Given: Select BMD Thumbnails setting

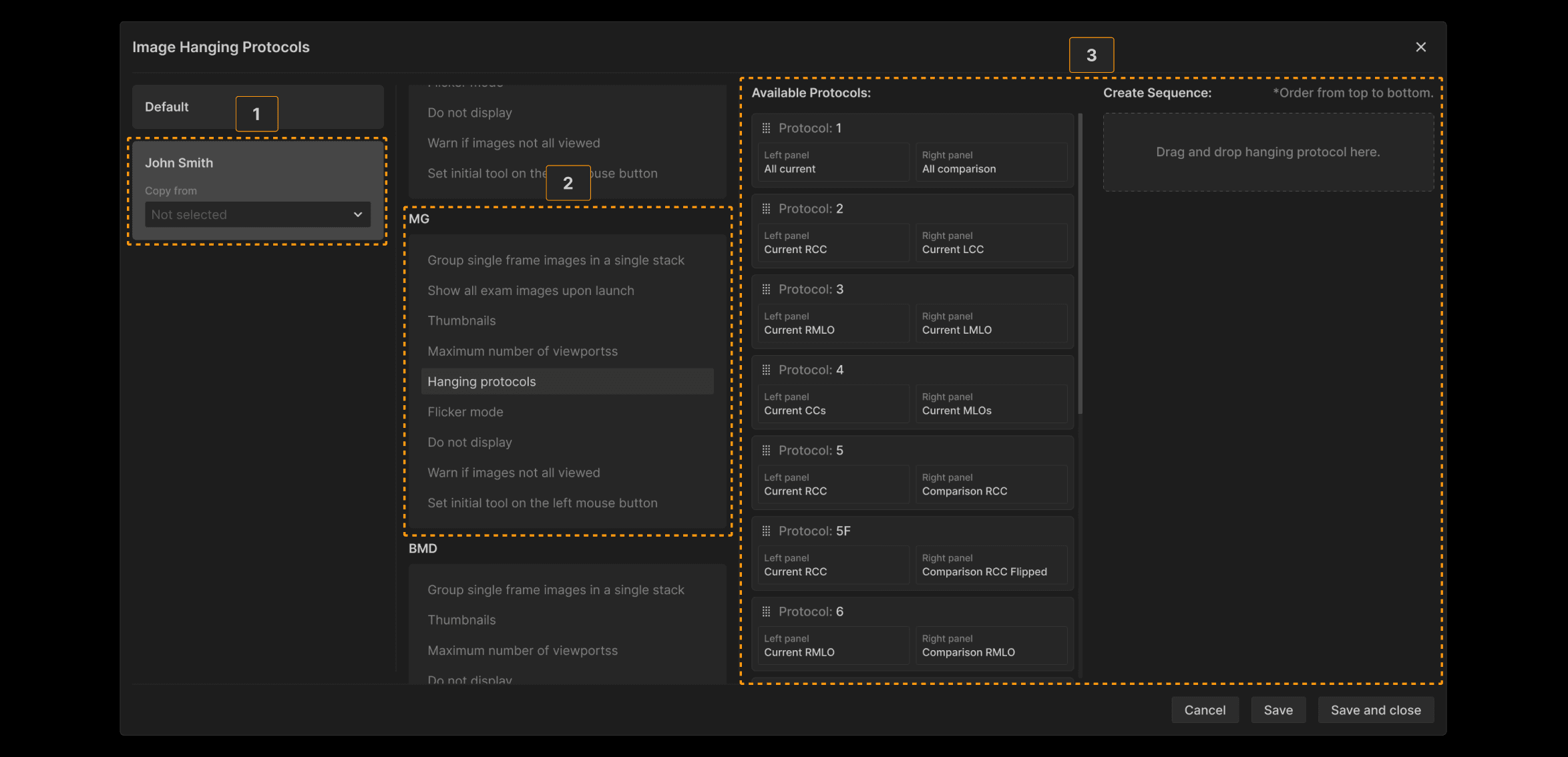Looking at the screenshot, I should [461, 620].
